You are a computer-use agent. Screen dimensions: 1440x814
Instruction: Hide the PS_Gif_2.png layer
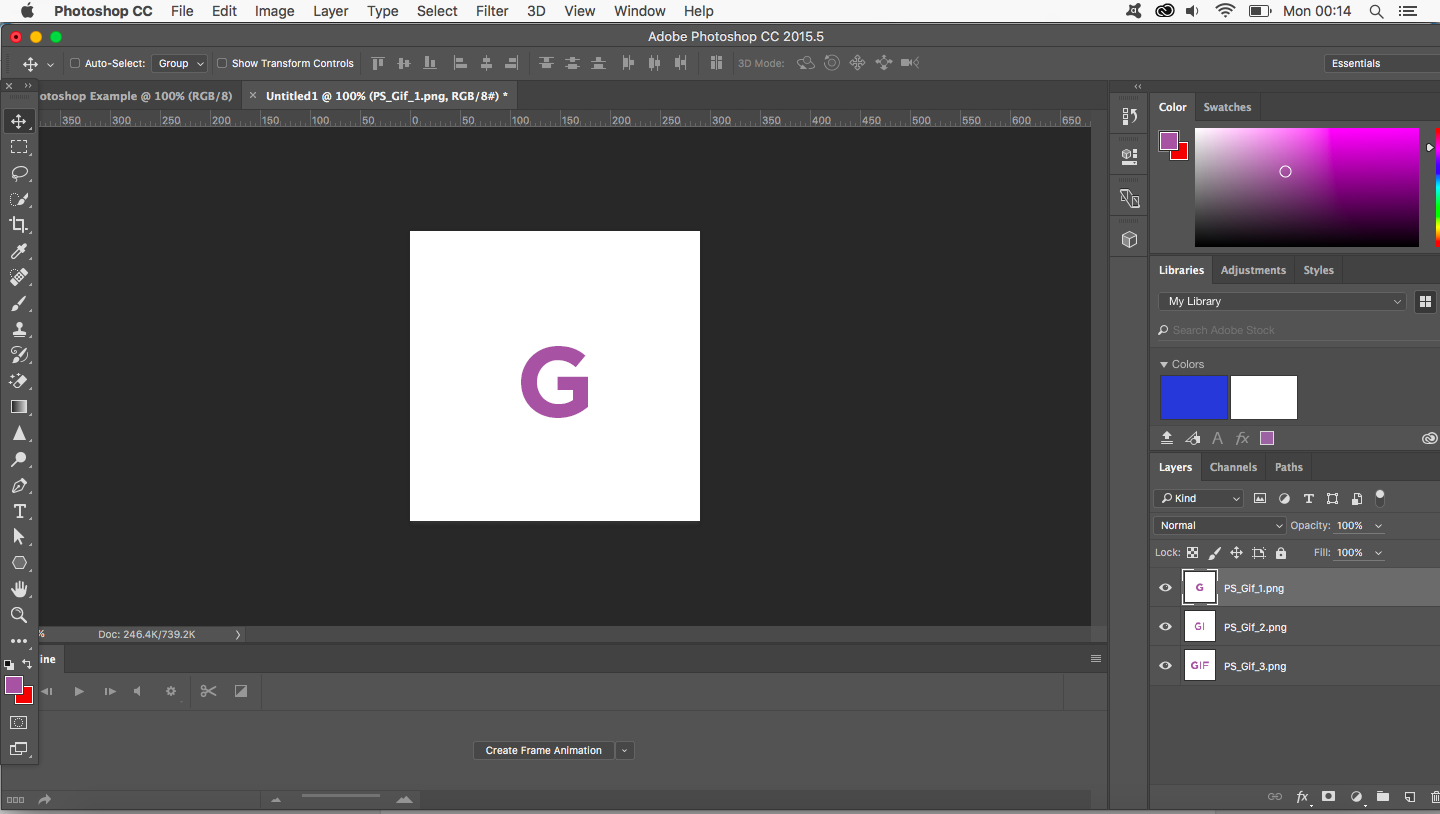point(1165,627)
